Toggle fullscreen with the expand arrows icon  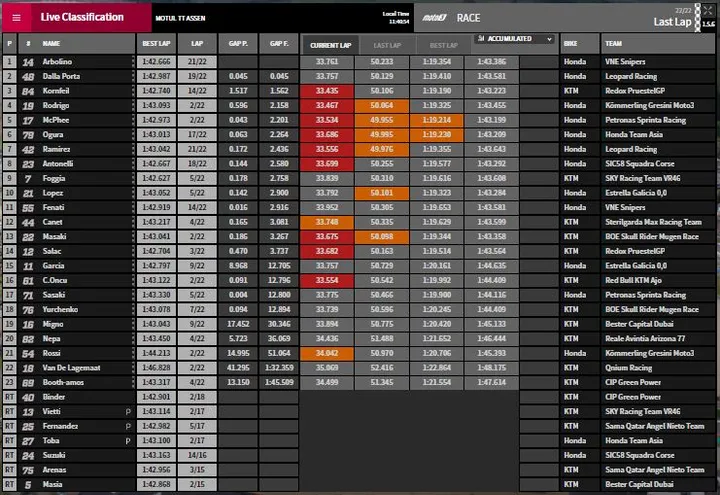point(708,10)
